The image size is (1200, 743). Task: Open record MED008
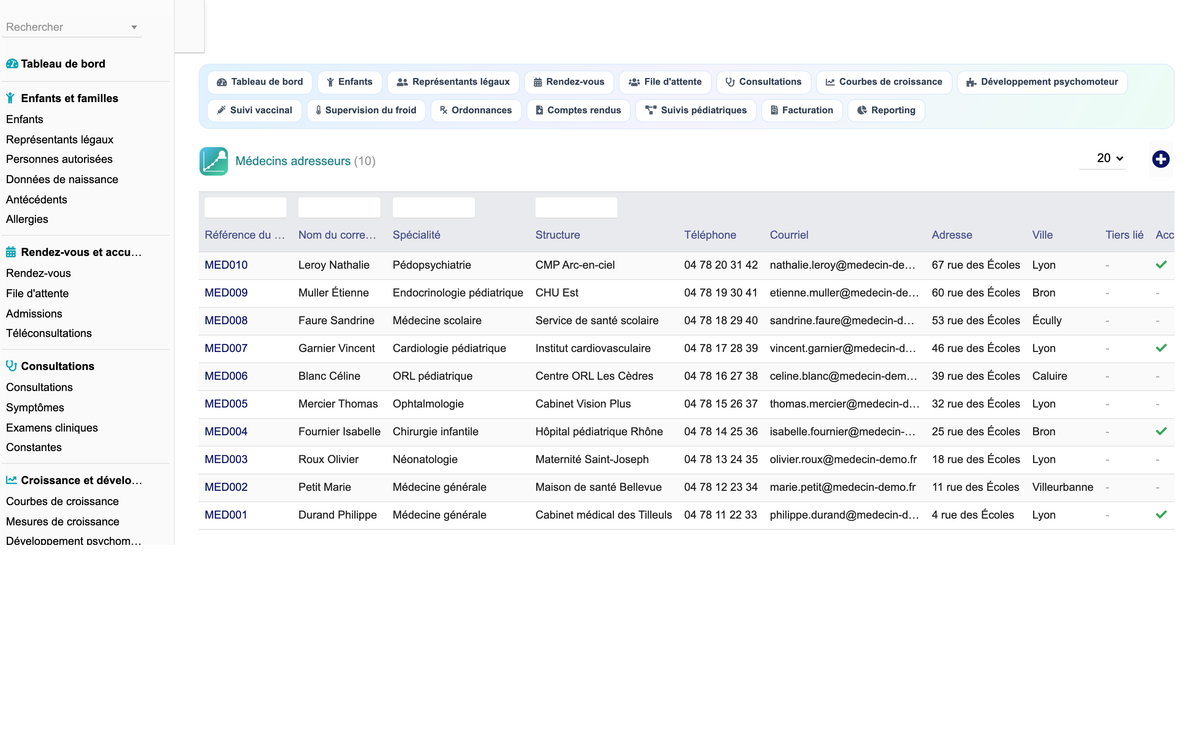(226, 321)
